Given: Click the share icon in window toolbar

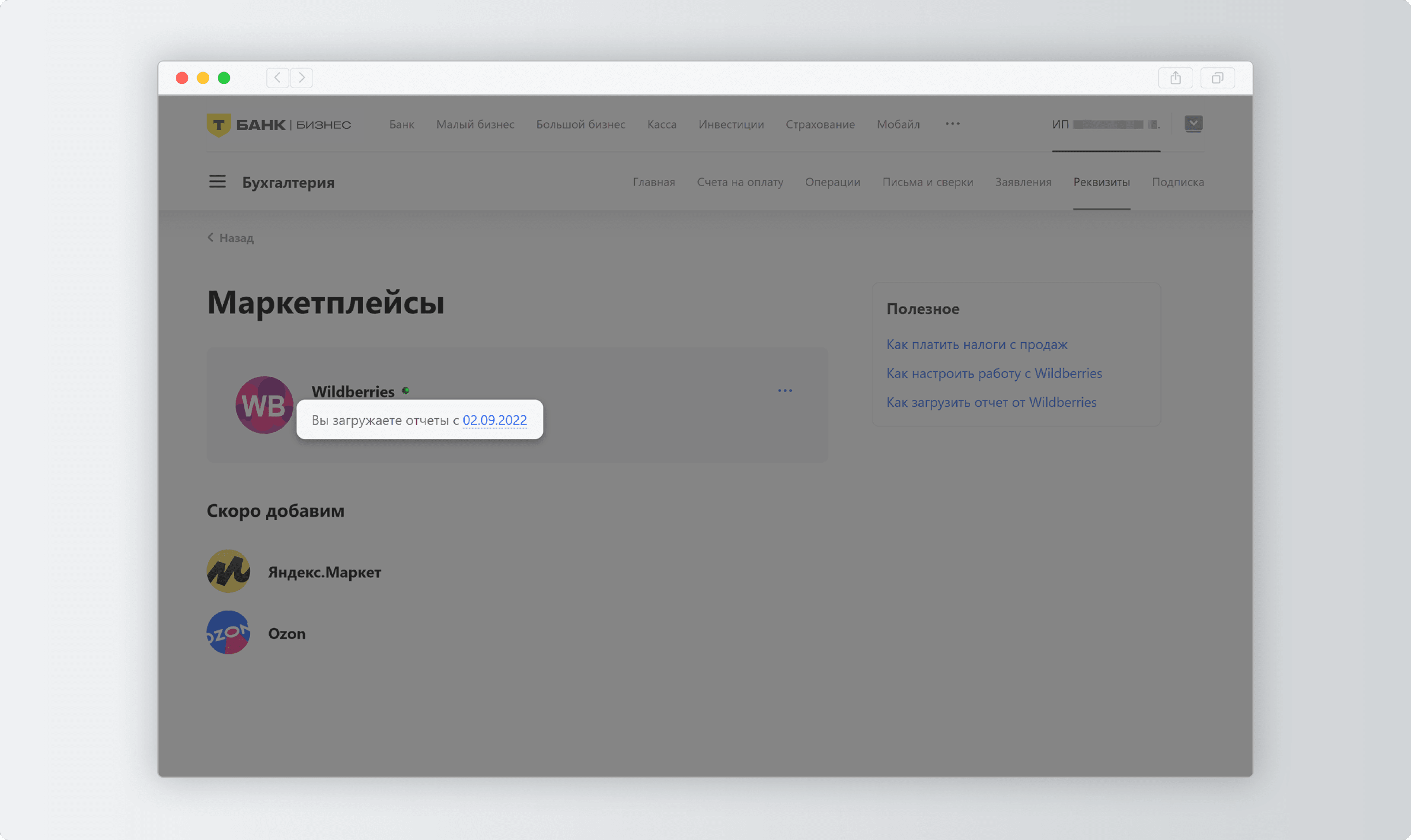Looking at the screenshot, I should (x=1175, y=77).
